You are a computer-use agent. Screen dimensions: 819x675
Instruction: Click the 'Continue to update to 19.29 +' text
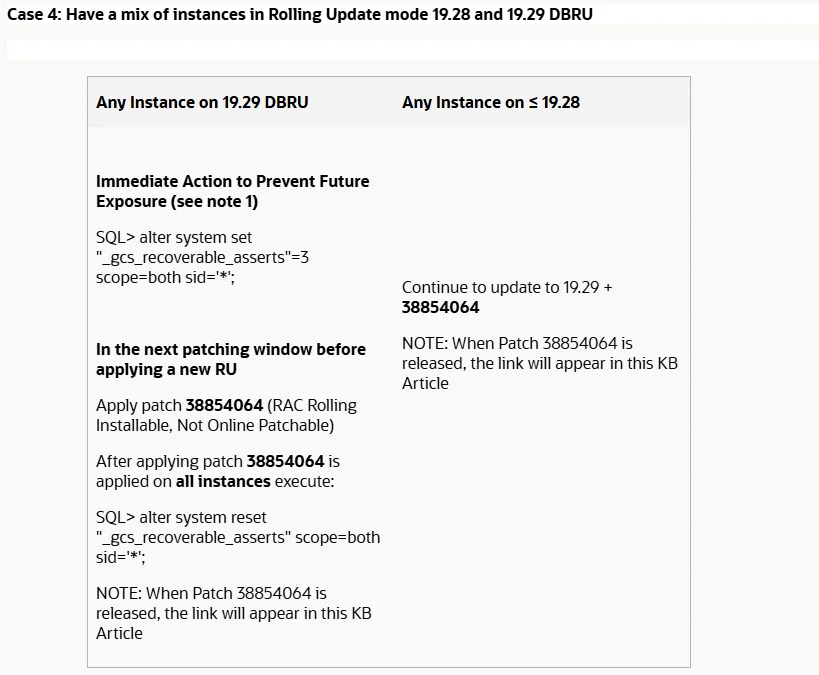507,287
